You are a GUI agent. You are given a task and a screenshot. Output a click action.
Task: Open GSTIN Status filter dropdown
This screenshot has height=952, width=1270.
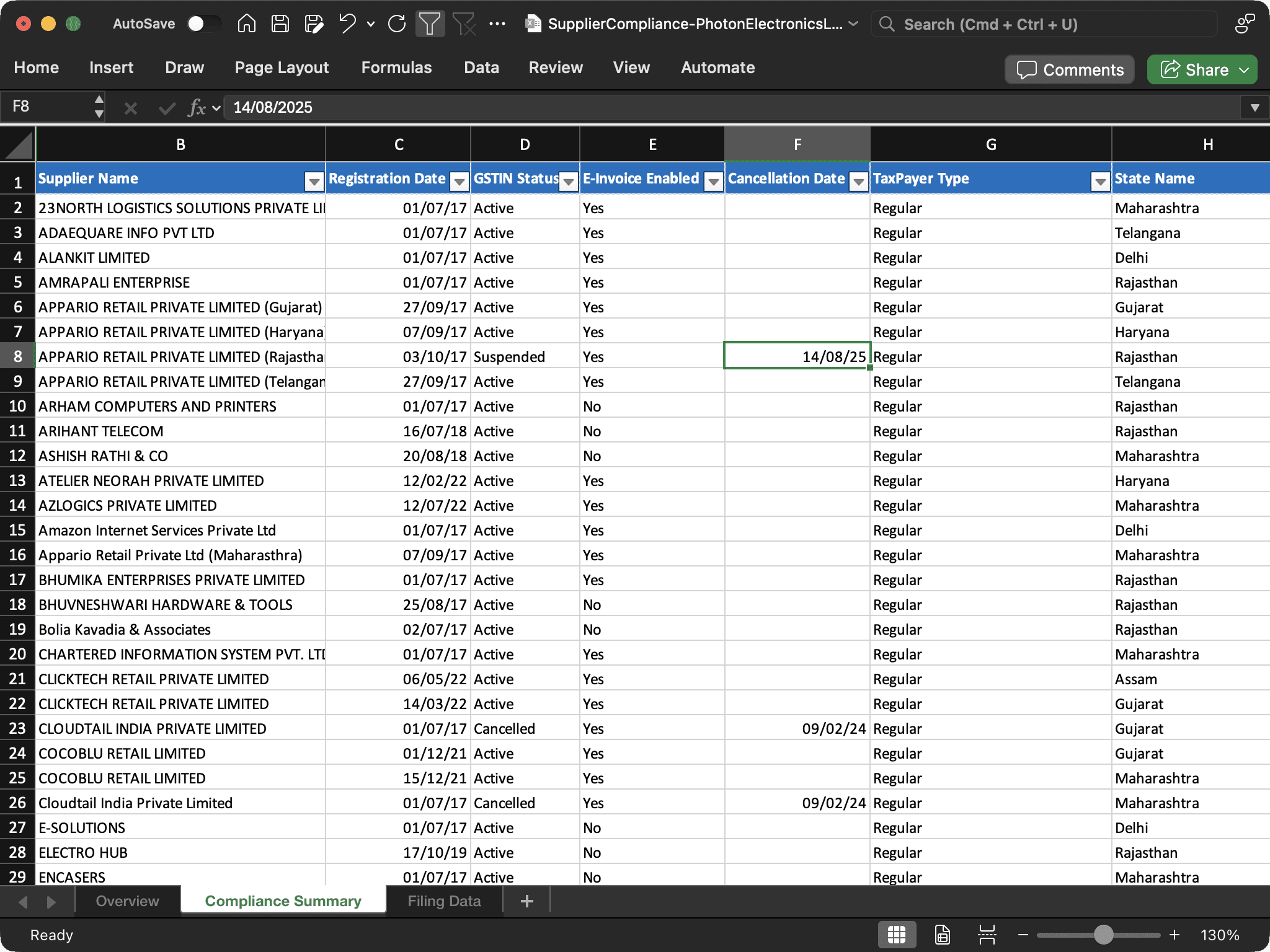(x=568, y=182)
